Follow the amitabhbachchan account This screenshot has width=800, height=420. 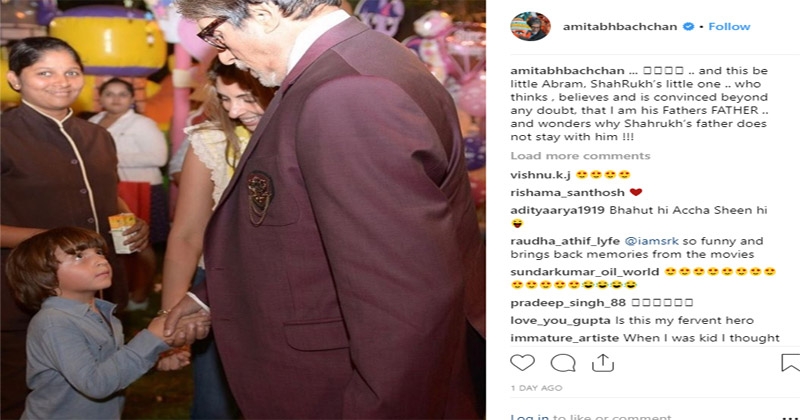click(729, 27)
